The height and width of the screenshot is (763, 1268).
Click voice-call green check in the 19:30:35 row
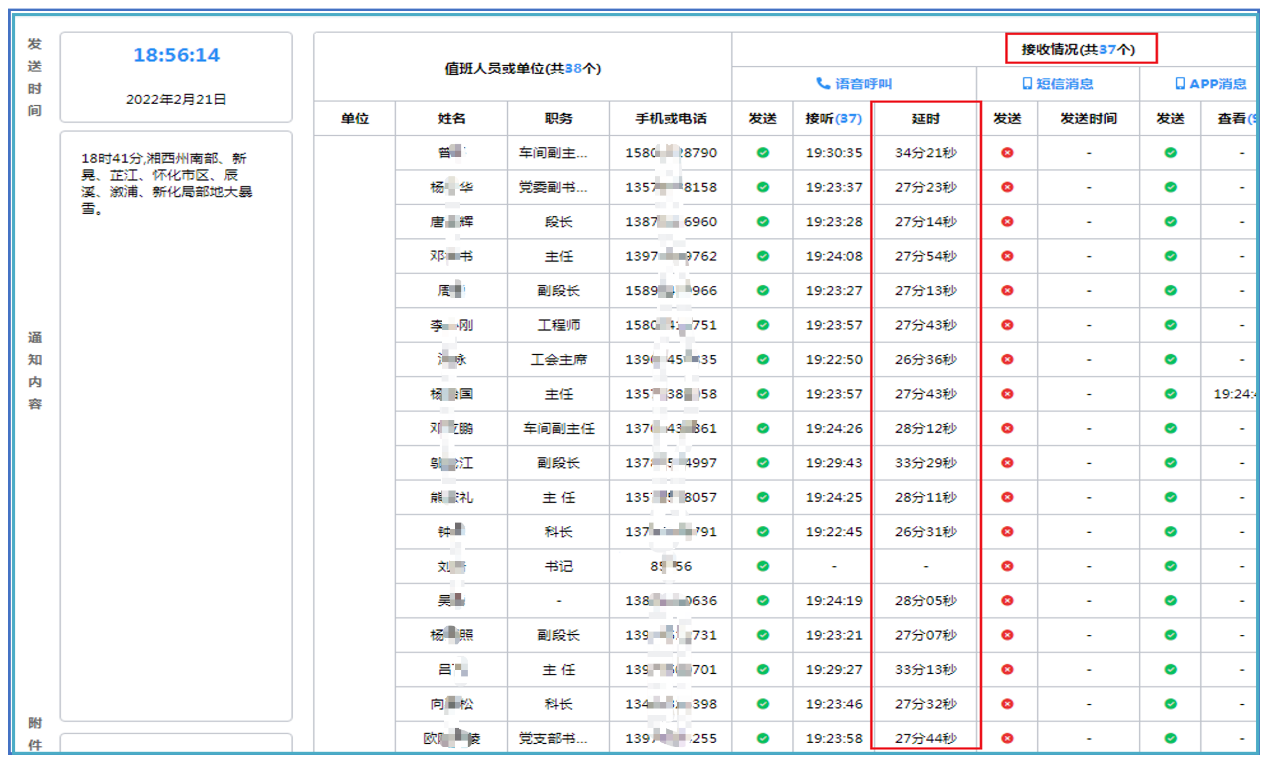tap(763, 153)
